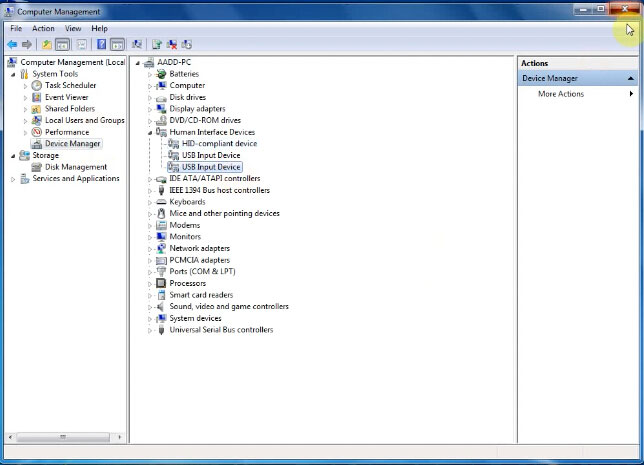Image resolution: width=644 pixels, height=465 pixels.
Task: Select IEEE 1394 Bus host controllers
Action: pos(220,190)
